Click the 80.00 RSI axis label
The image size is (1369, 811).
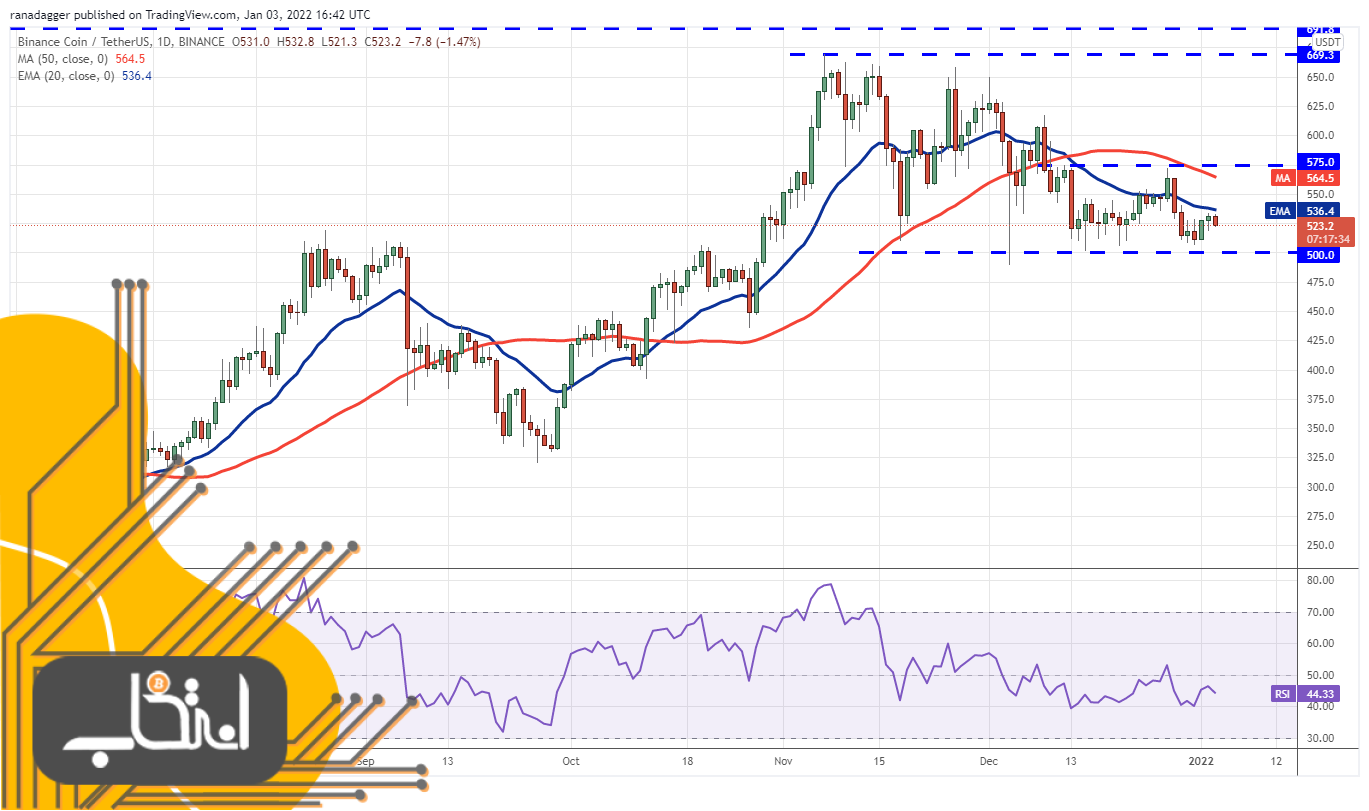[x=1320, y=581]
